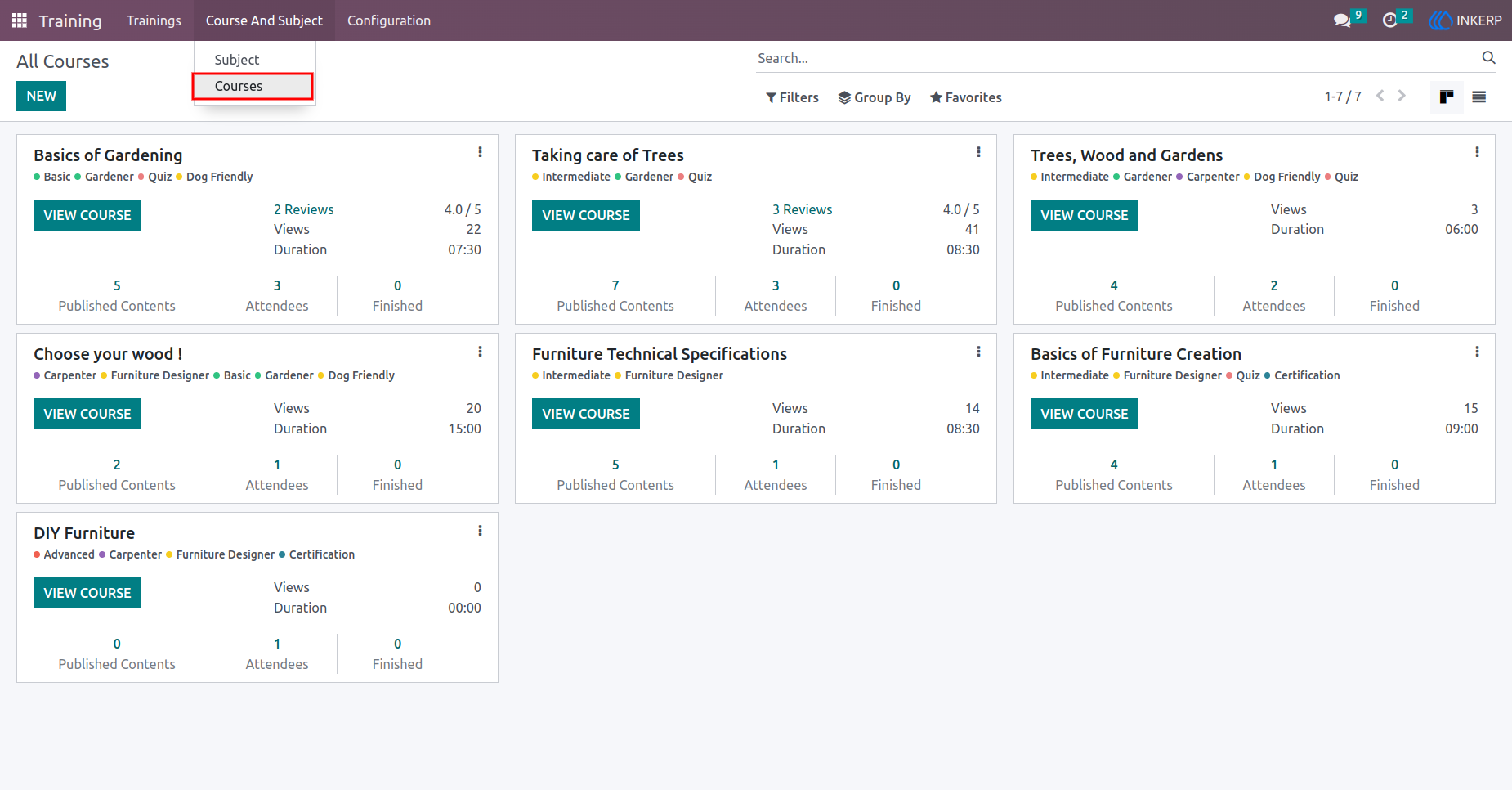Open options menu on Basics of Gardening card
The width and height of the screenshot is (1512, 790).
pyautogui.click(x=480, y=152)
